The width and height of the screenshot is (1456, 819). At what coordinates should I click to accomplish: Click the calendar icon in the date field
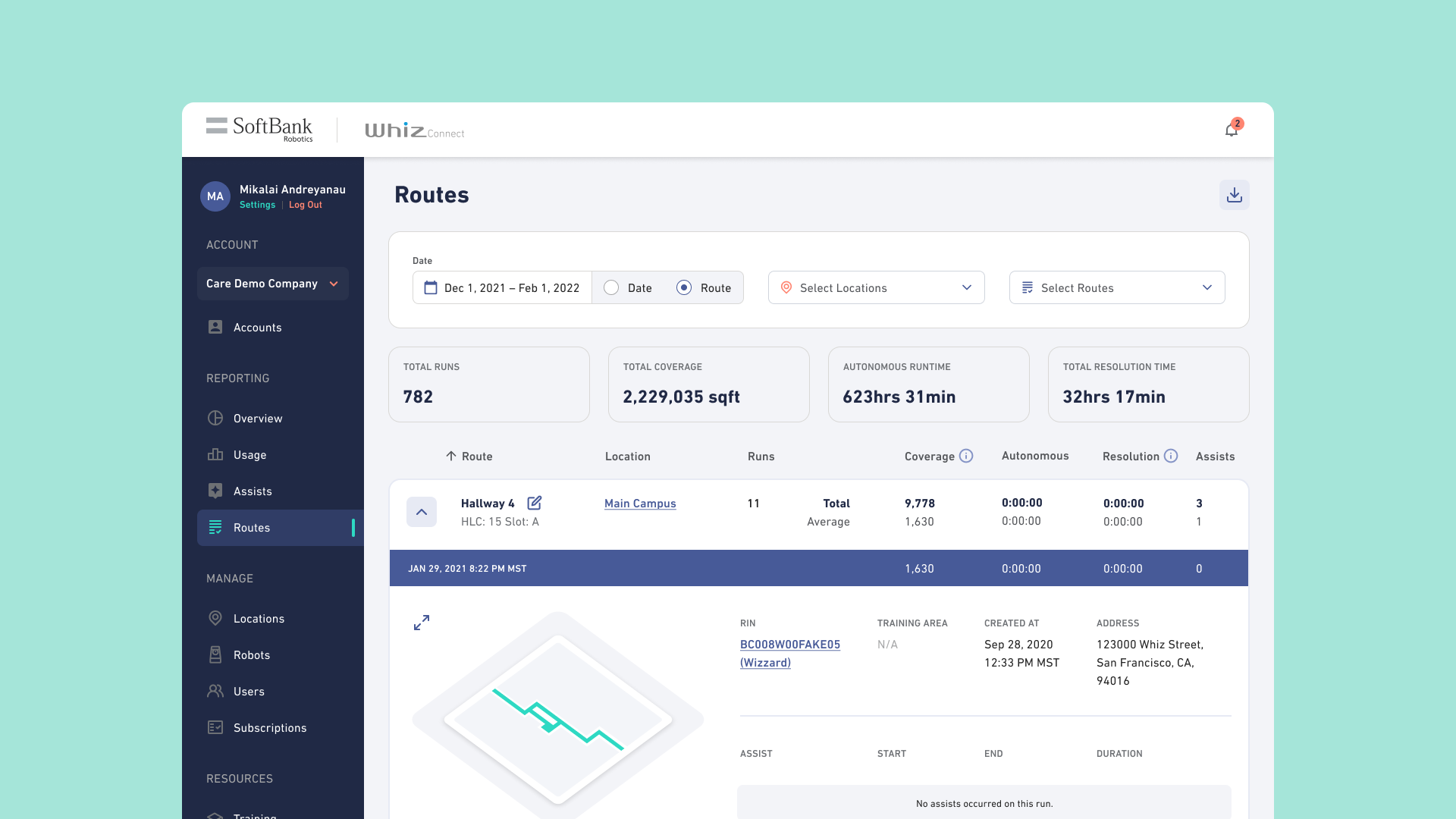tap(431, 287)
